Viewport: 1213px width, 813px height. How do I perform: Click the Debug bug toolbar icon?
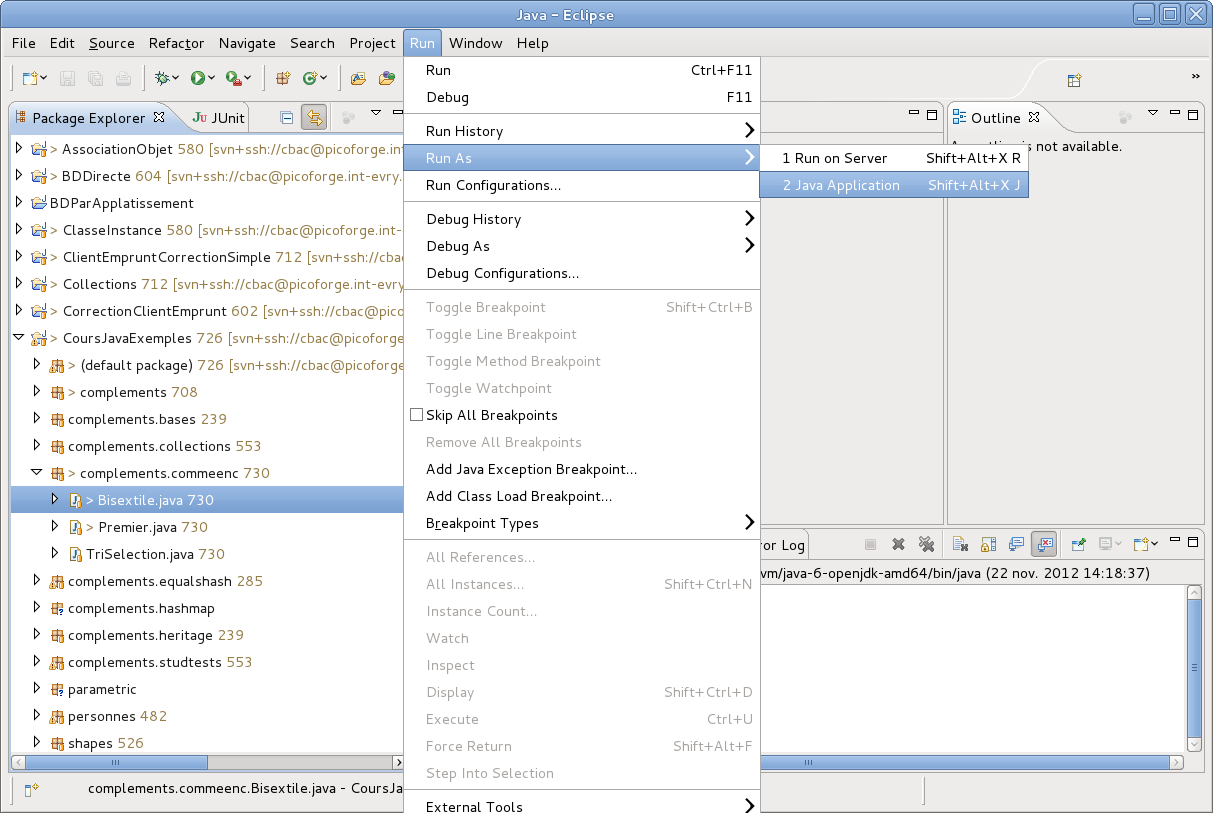point(161,78)
